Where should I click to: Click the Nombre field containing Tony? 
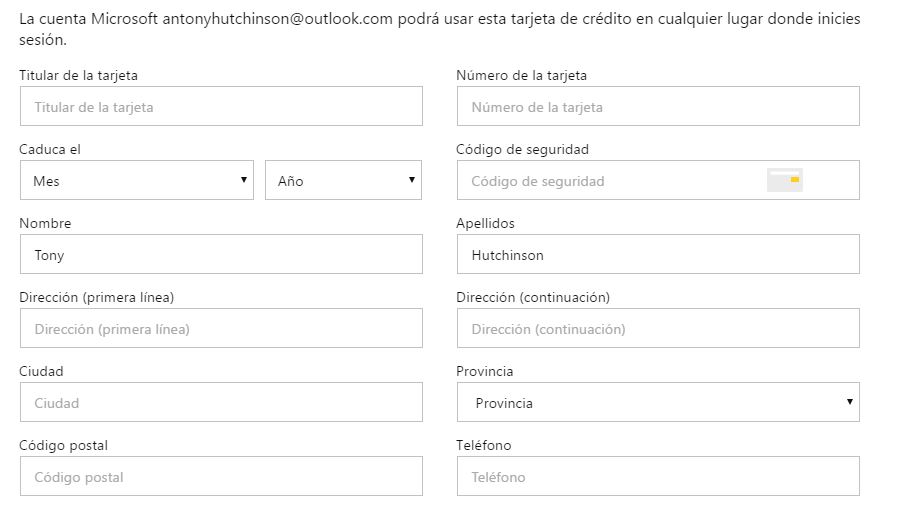[221, 255]
